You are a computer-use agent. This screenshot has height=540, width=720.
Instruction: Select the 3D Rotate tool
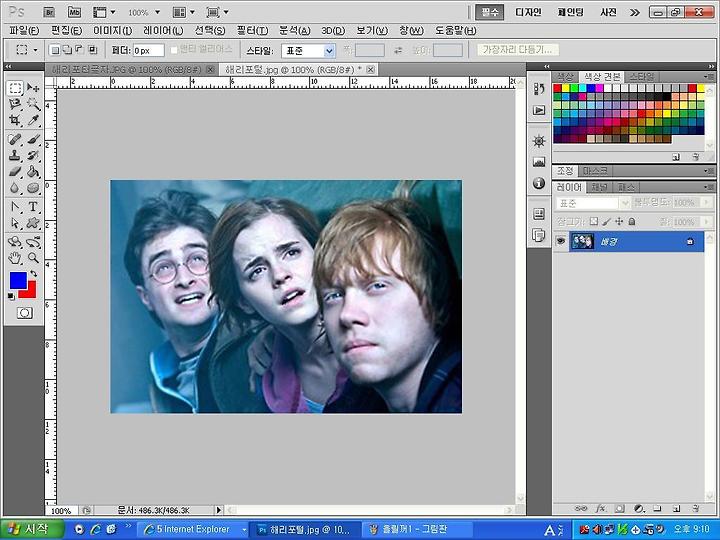tap(15, 242)
